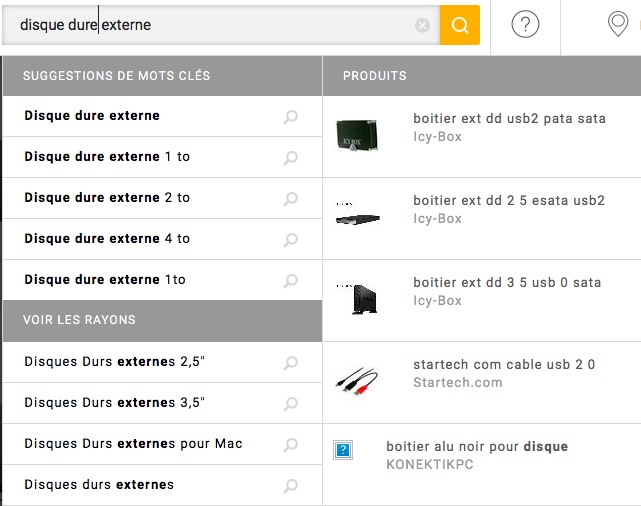Go to the 'Disques durs externes' category
Screen dimensions: 641x506
pyautogui.click(x=99, y=485)
